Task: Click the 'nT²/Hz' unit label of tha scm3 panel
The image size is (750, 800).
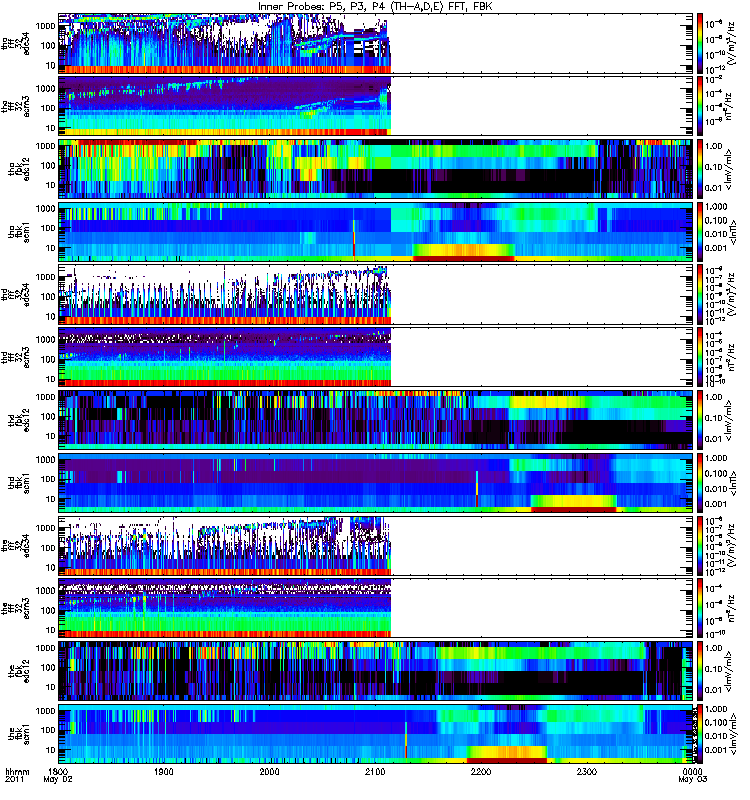Action: coord(729,106)
